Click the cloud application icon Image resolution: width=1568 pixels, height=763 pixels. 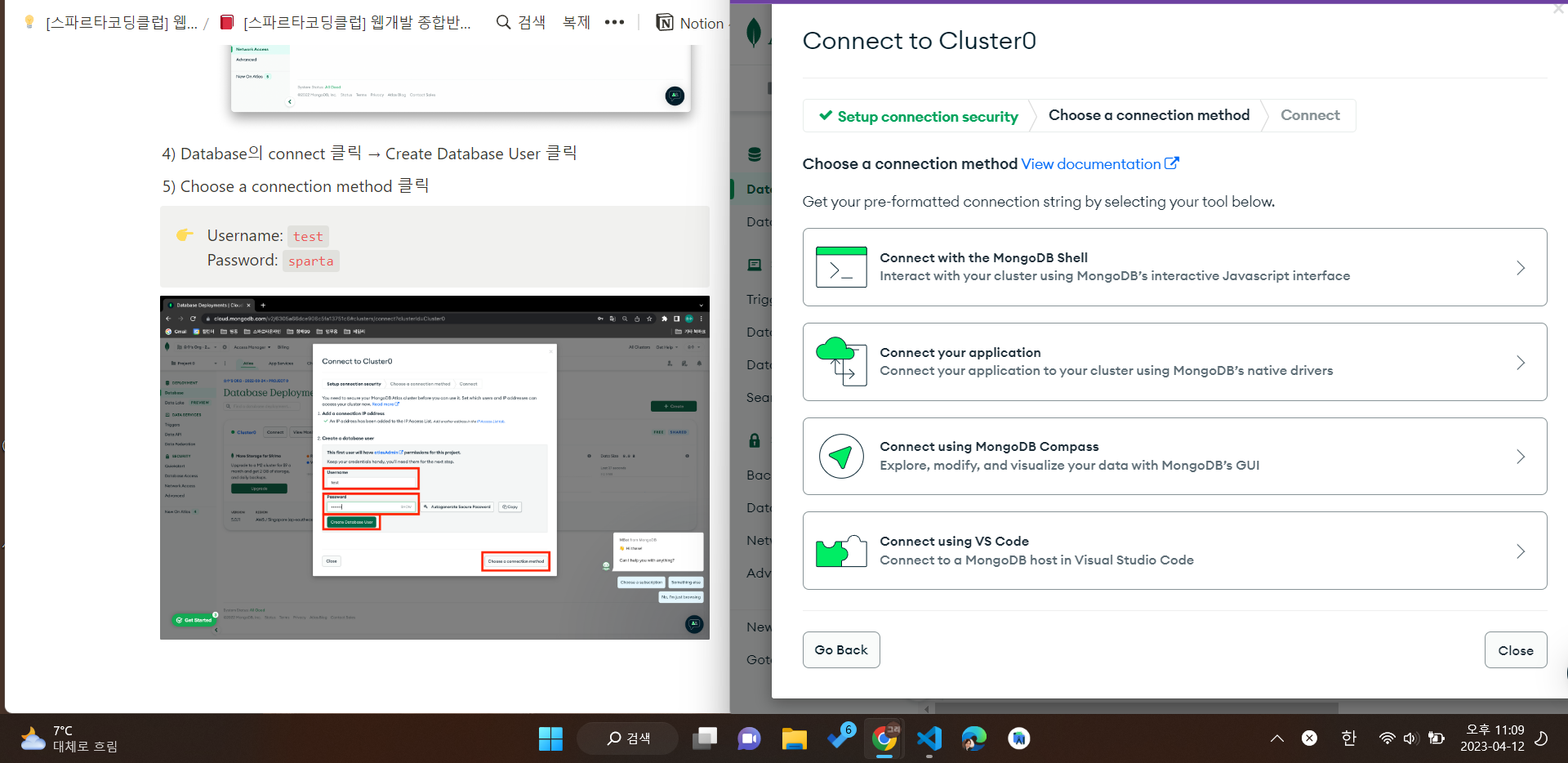(841, 361)
